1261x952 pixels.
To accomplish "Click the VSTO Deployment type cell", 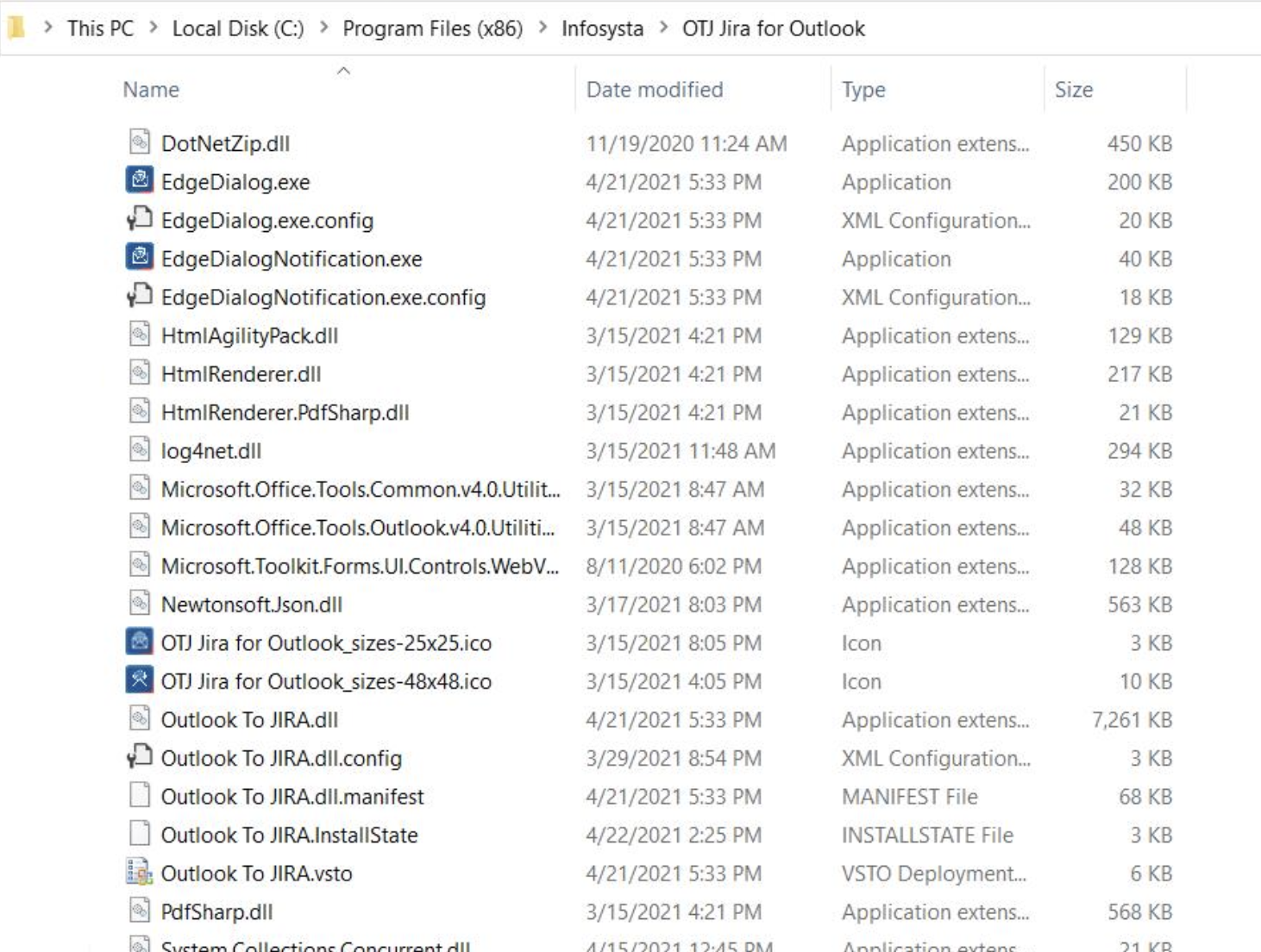I will pyautogui.click(x=934, y=874).
